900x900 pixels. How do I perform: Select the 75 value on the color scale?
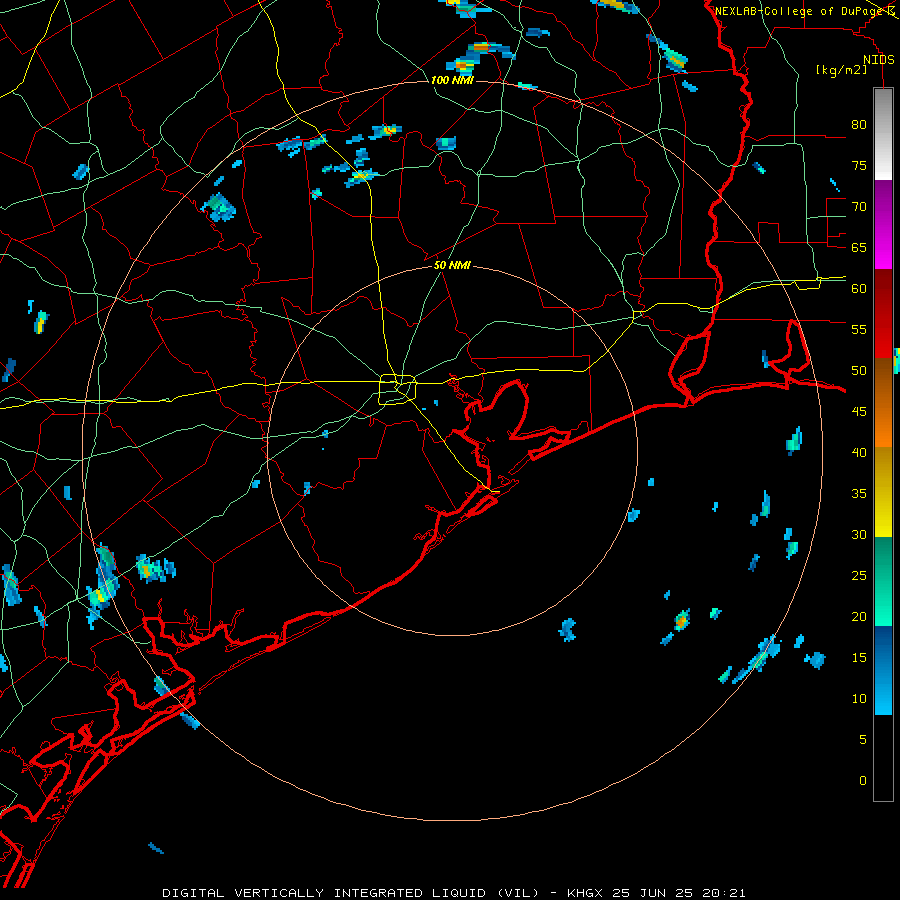tap(859, 165)
